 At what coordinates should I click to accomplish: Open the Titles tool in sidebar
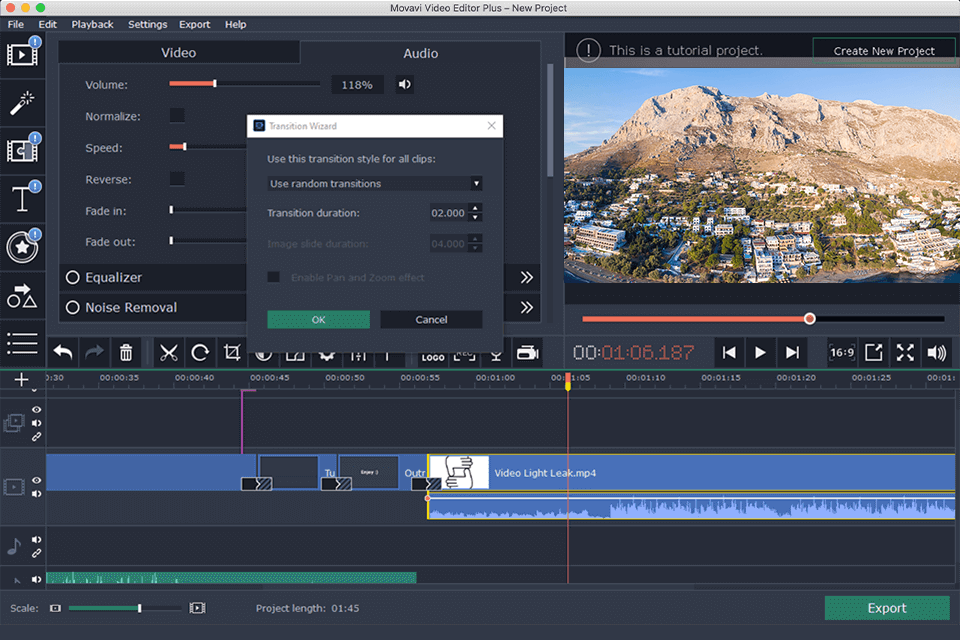tap(23, 199)
